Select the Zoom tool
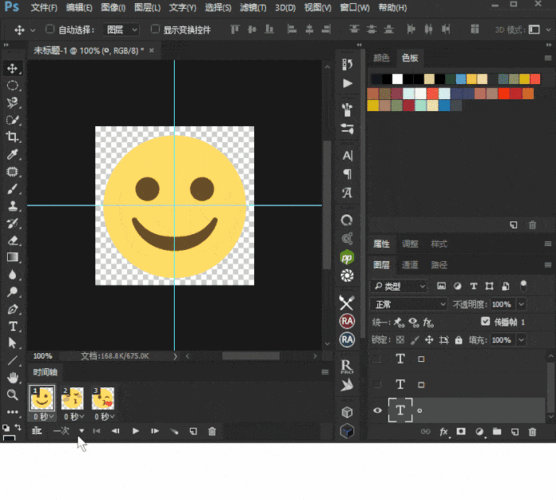556x500 pixels. (x=12, y=395)
